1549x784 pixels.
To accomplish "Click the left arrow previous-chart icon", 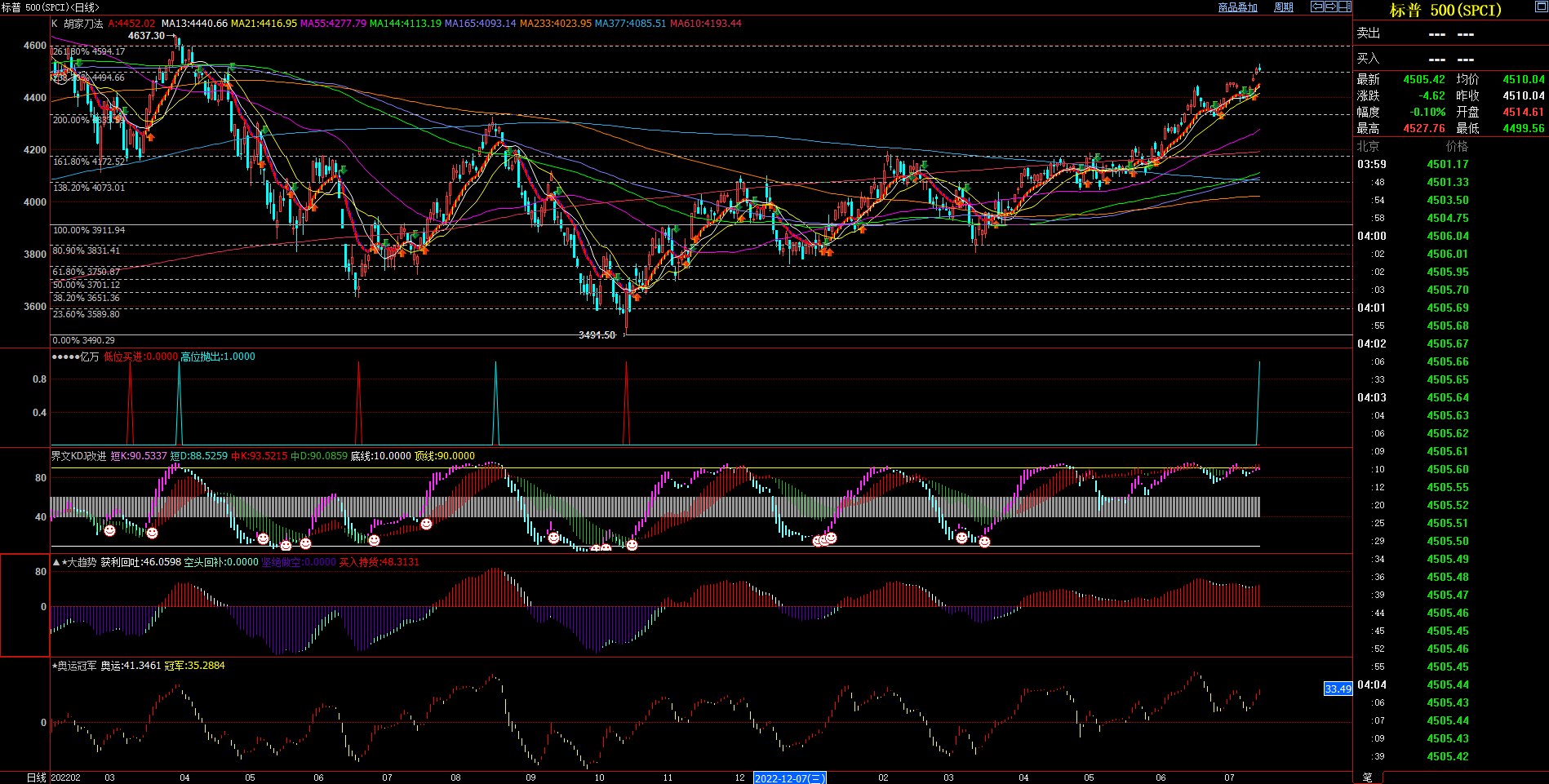I will (x=1316, y=7).
